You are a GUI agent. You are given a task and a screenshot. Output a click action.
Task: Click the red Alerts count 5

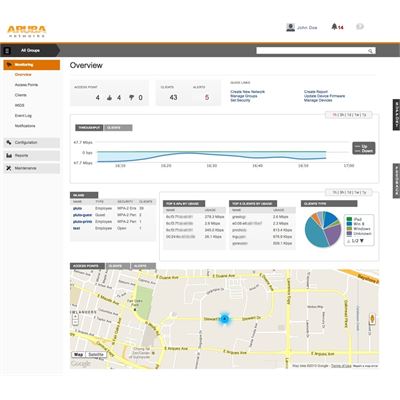tap(207, 98)
